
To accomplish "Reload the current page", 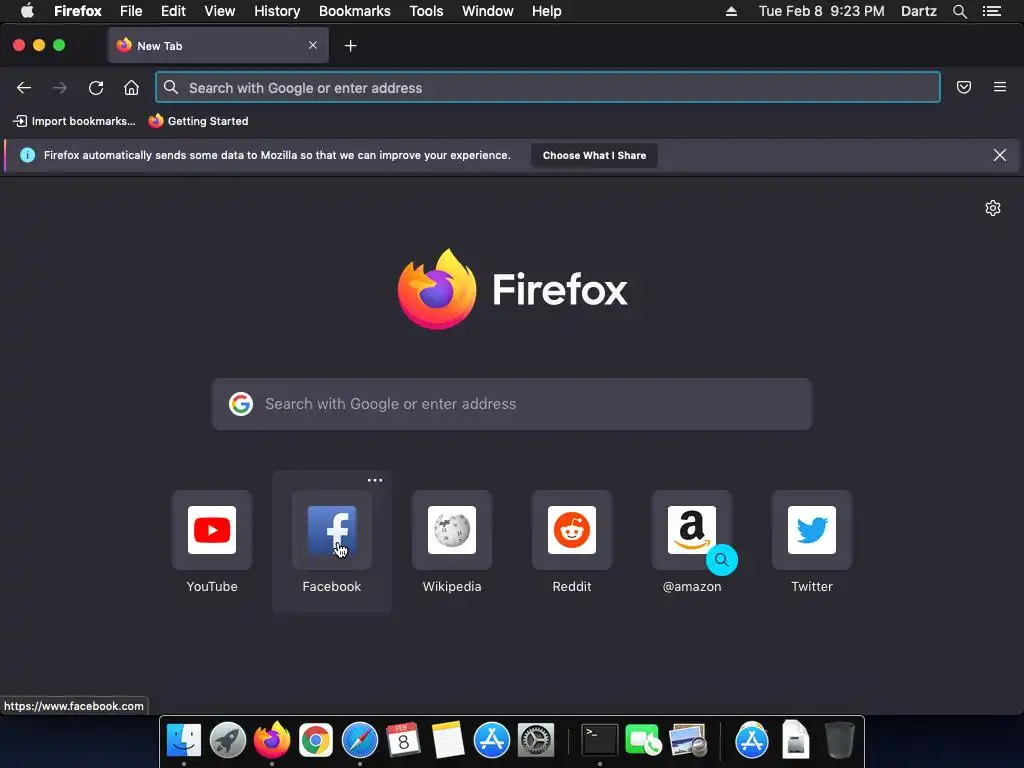I will pyautogui.click(x=96, y=88).
